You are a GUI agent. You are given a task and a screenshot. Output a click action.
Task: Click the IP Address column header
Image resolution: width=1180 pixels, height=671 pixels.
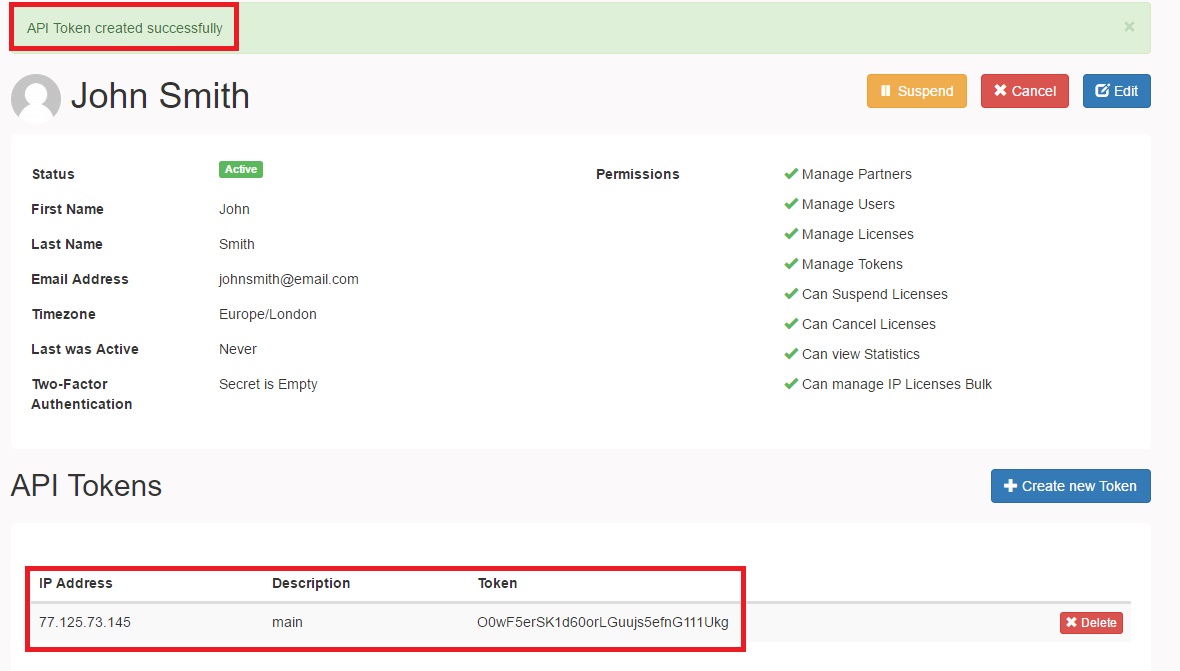point(75,583)
